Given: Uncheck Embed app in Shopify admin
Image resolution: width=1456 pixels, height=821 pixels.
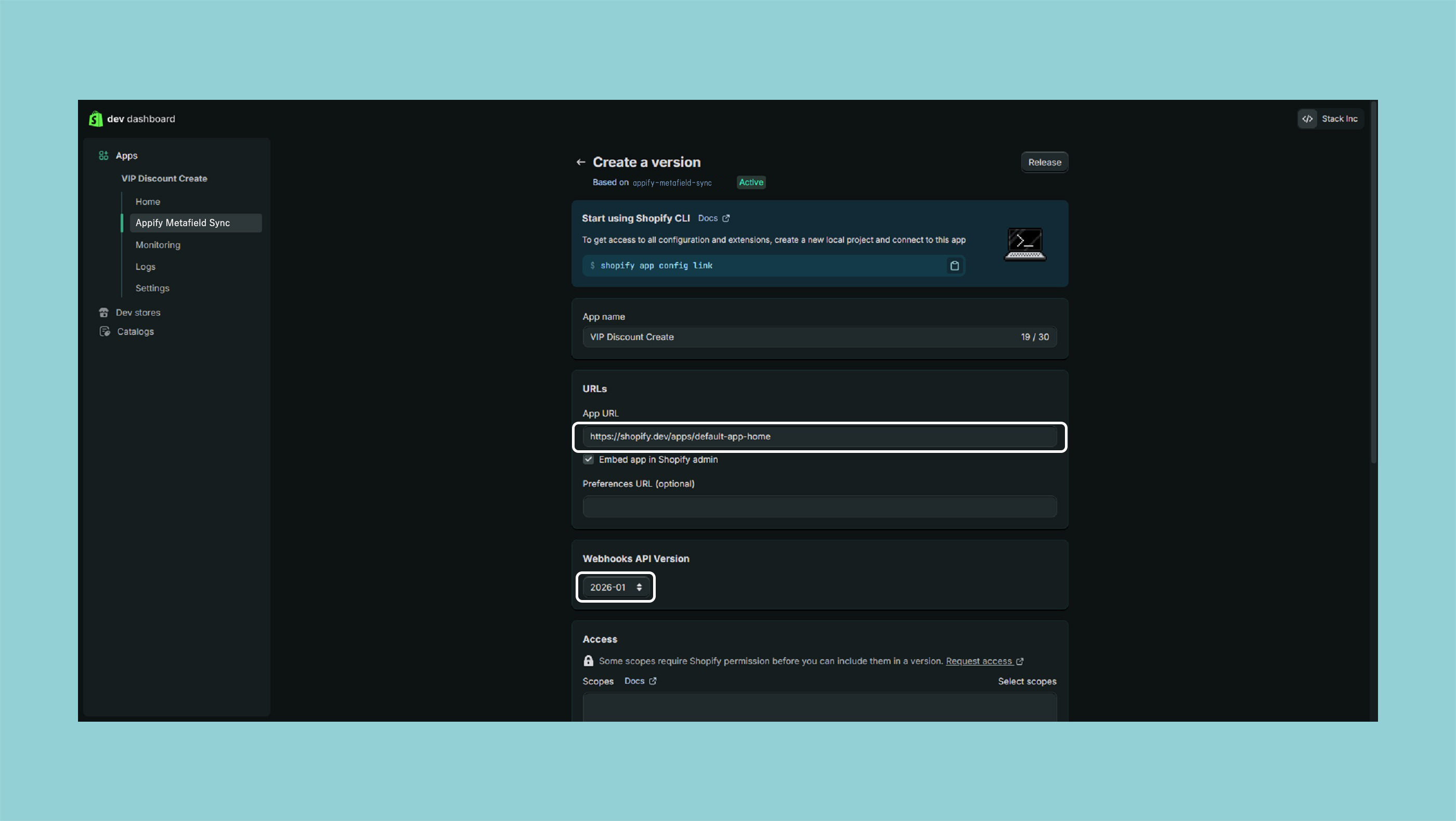Looking at the screenshot, I should tap(589, 460).
